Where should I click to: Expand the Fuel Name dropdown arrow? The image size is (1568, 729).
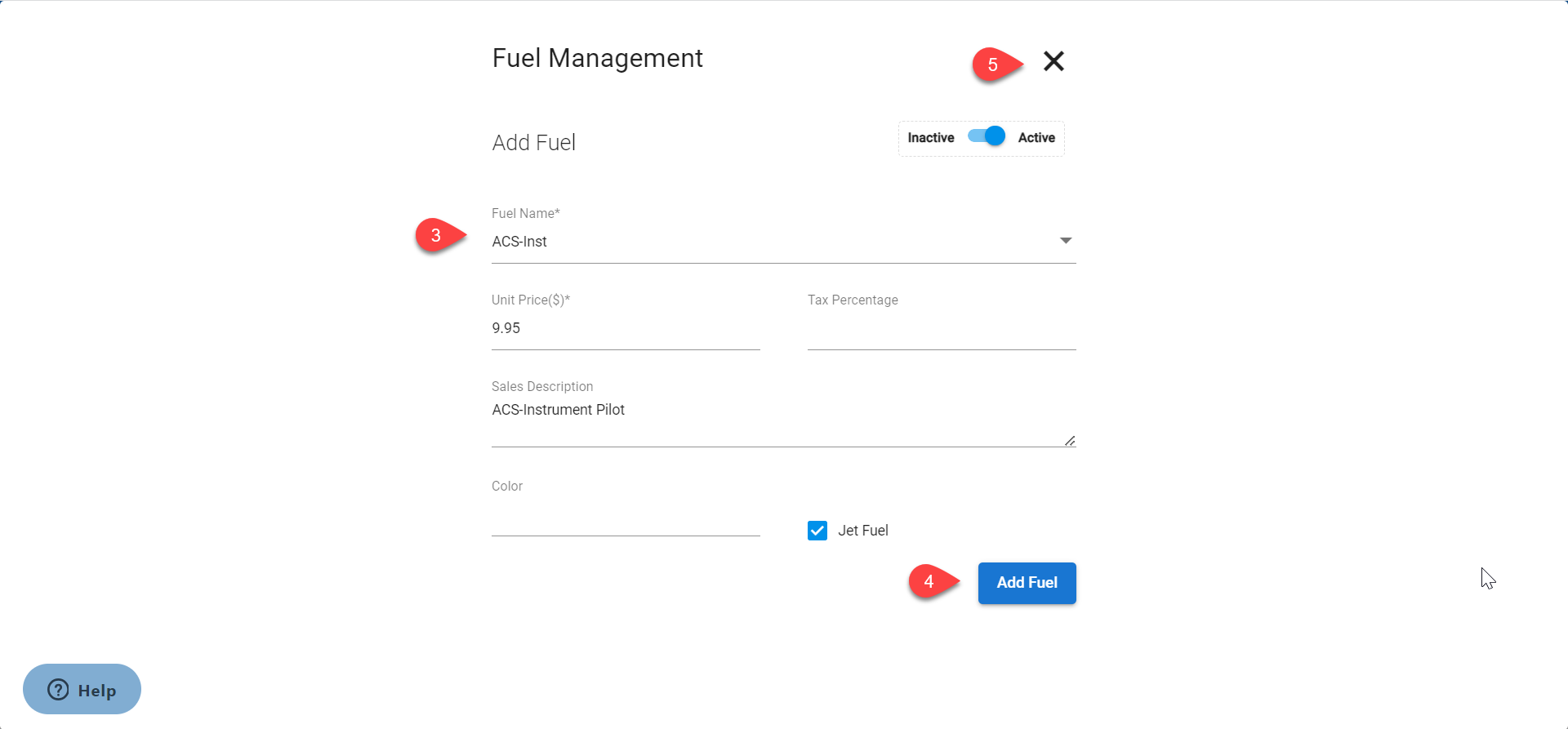click(1065, 241)
